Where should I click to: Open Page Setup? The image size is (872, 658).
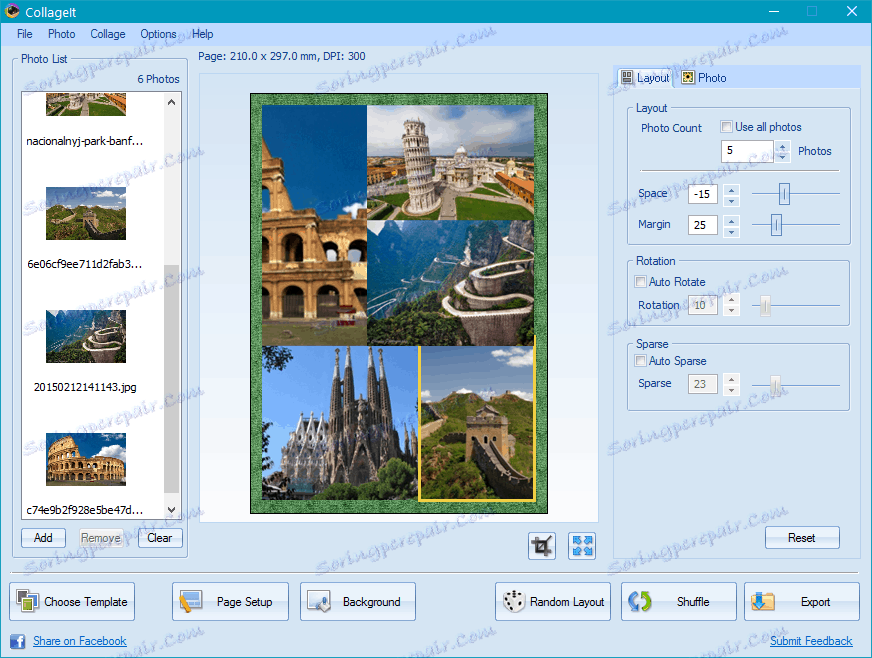[x=230, y=602]
